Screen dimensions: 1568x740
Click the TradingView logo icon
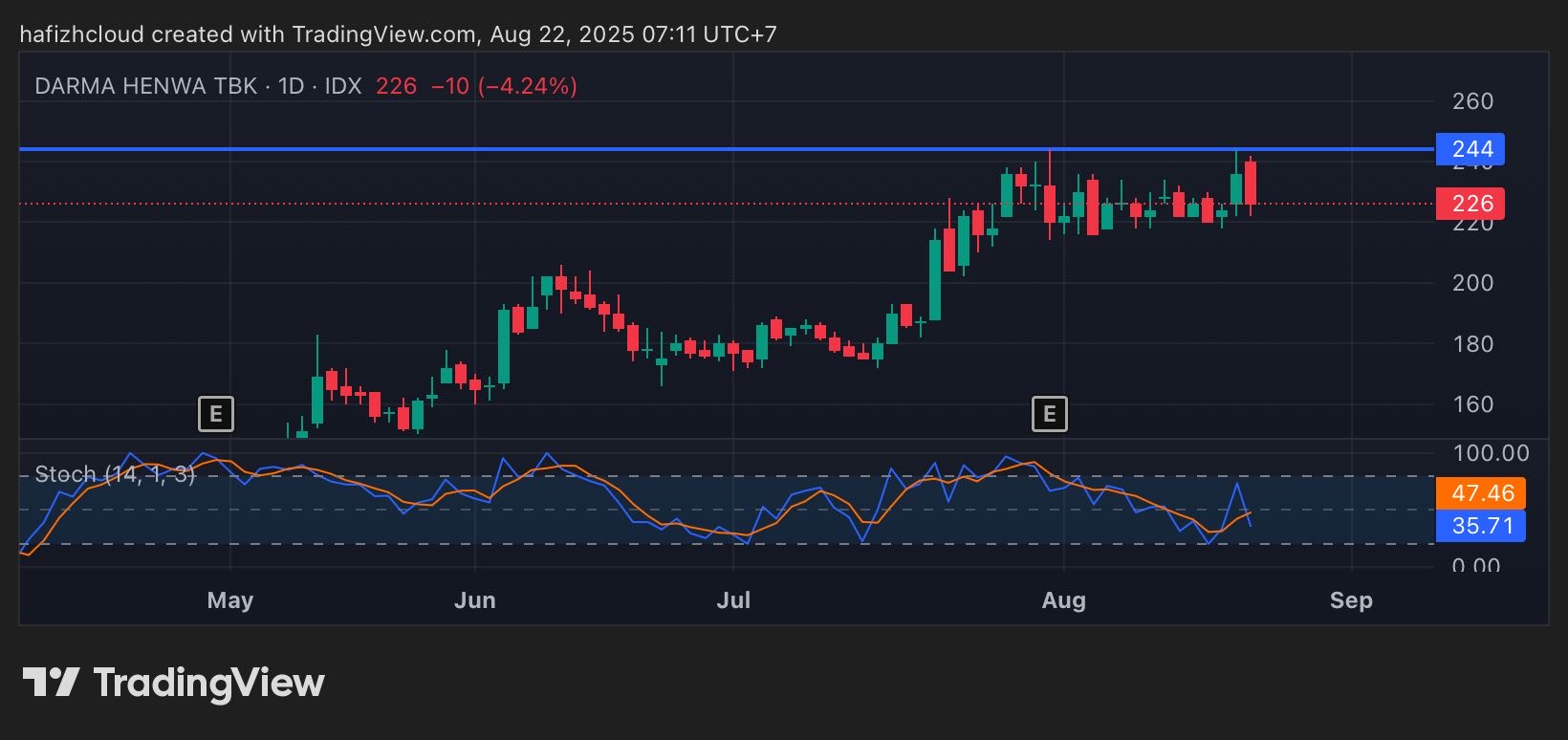[51, 683]
